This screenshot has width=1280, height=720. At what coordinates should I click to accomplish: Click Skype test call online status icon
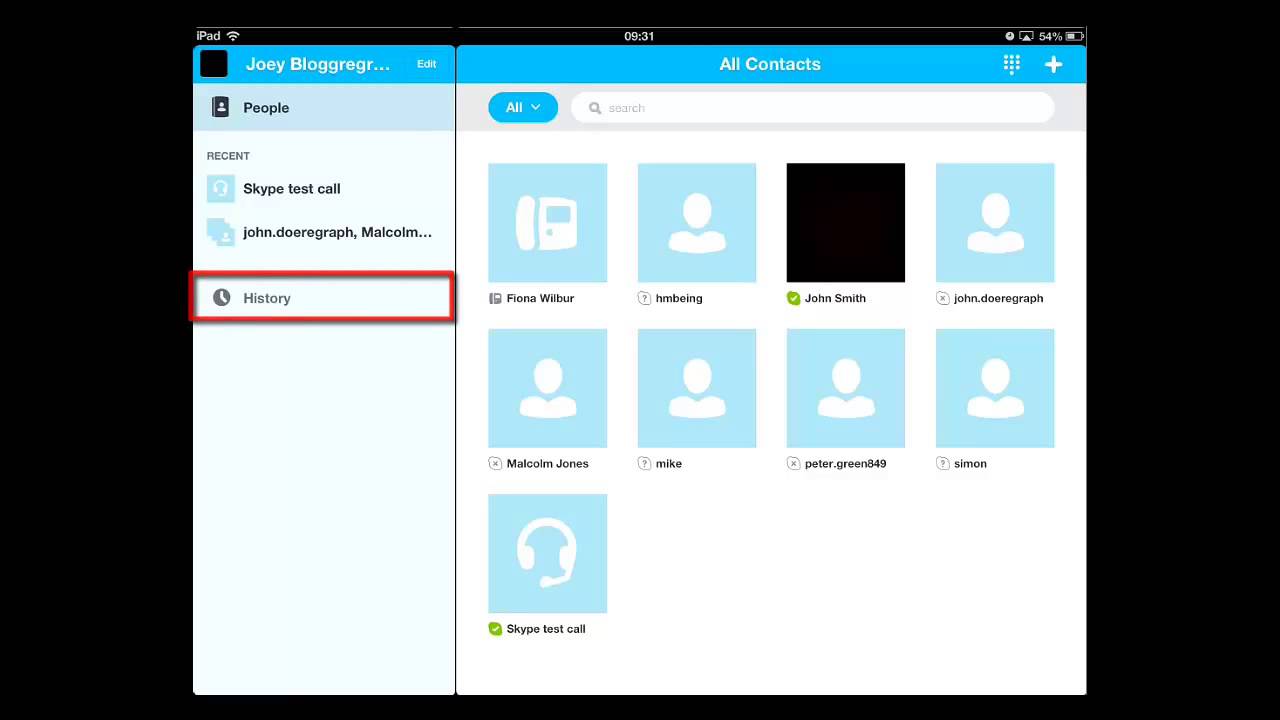tap(495, 629)
